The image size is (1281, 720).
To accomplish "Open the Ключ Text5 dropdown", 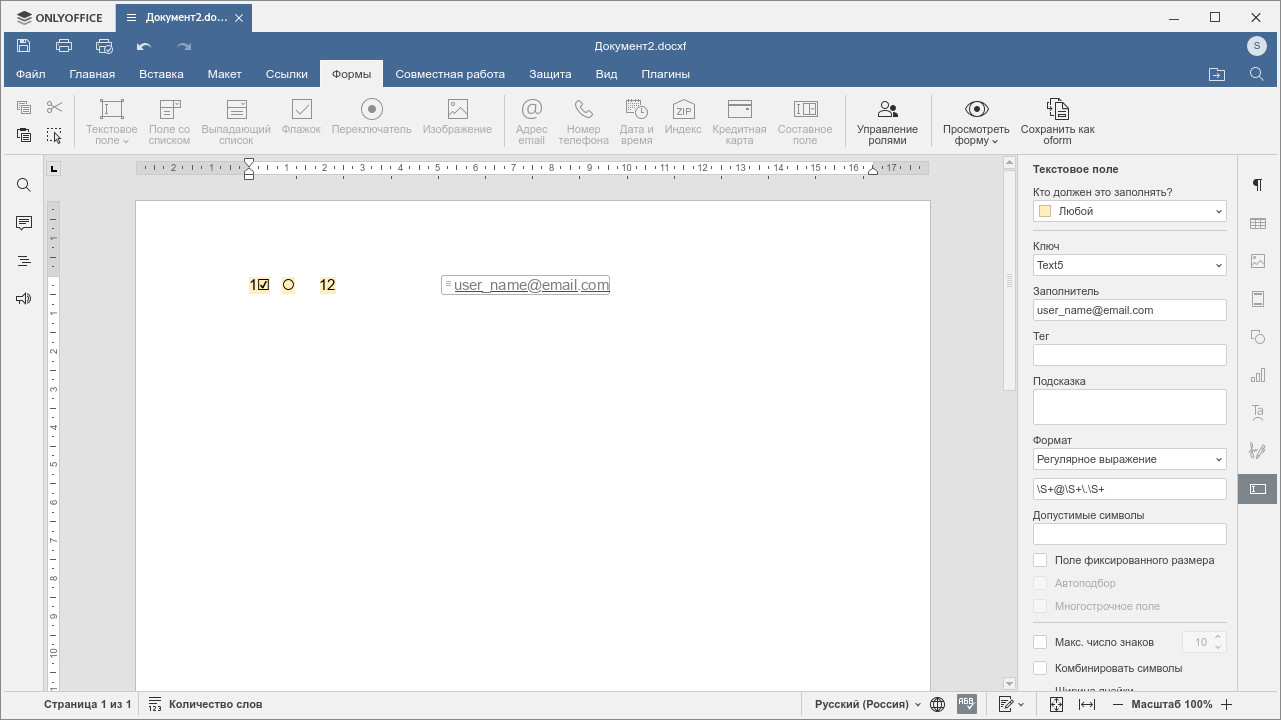I will pyautogui.click(x=1129, y=265).
